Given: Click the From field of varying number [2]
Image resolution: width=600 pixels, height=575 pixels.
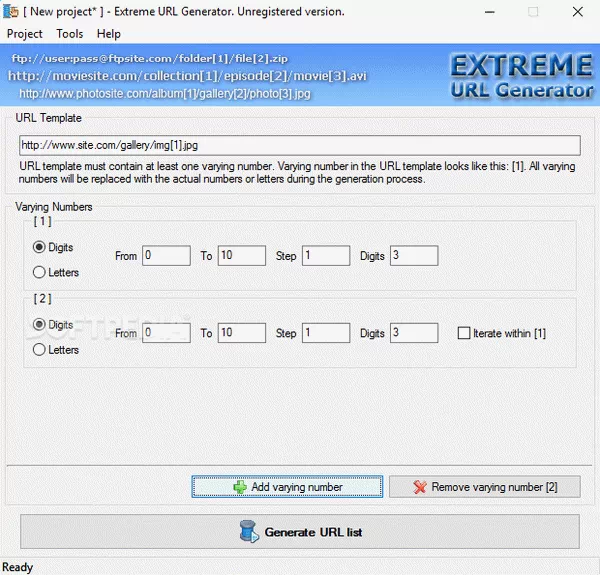Looking at the screenshot, I should (x=166, y=333).
